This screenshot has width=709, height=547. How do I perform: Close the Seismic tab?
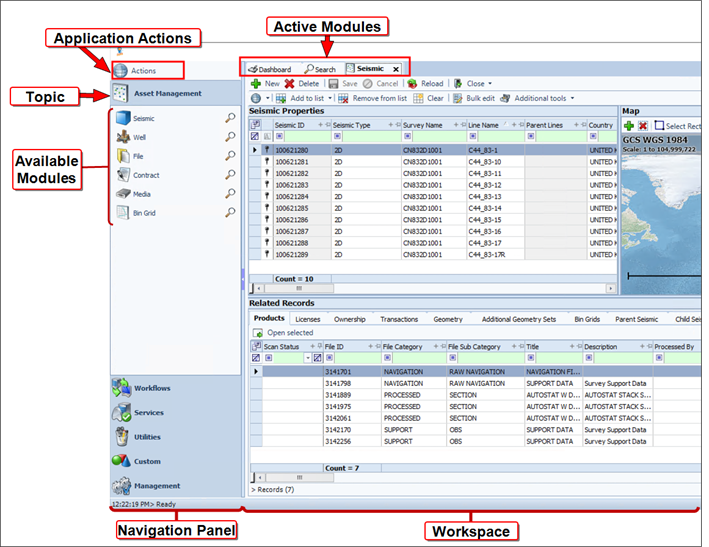coord(396,69)
